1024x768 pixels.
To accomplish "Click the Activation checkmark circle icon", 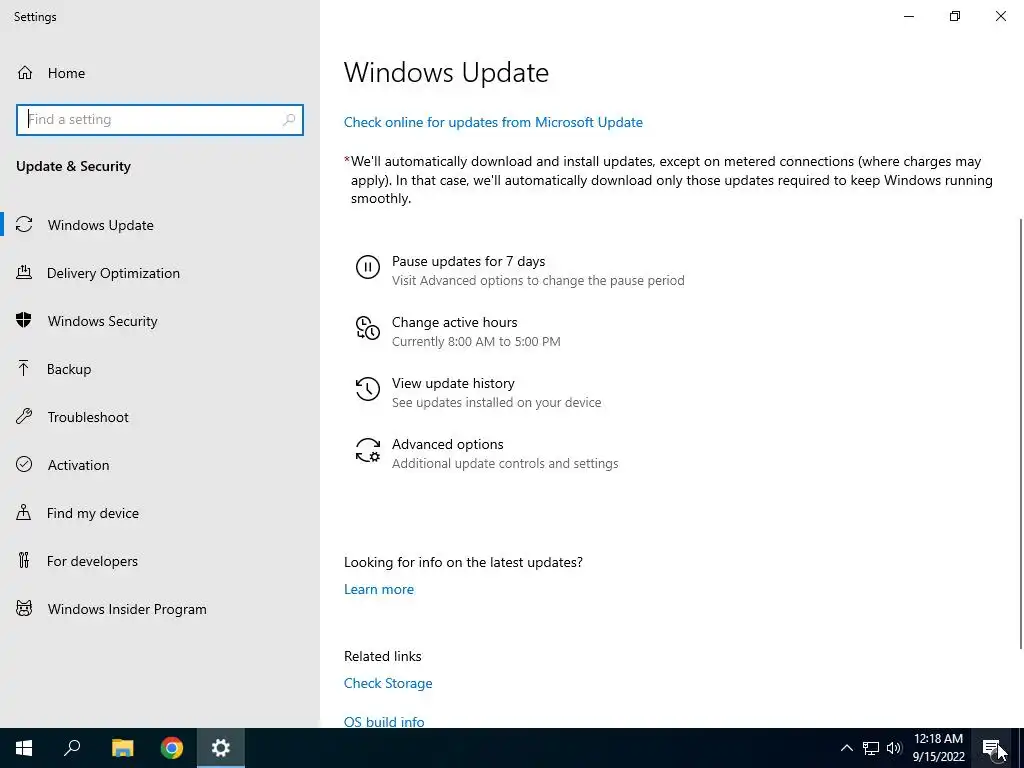I will tap(24, 464).
